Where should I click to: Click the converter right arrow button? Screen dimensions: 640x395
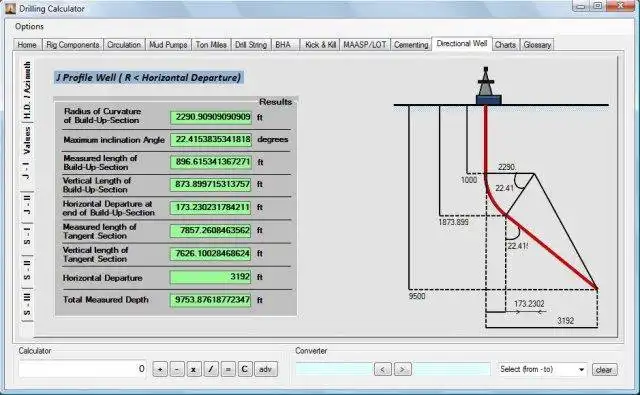coord(402,369)
